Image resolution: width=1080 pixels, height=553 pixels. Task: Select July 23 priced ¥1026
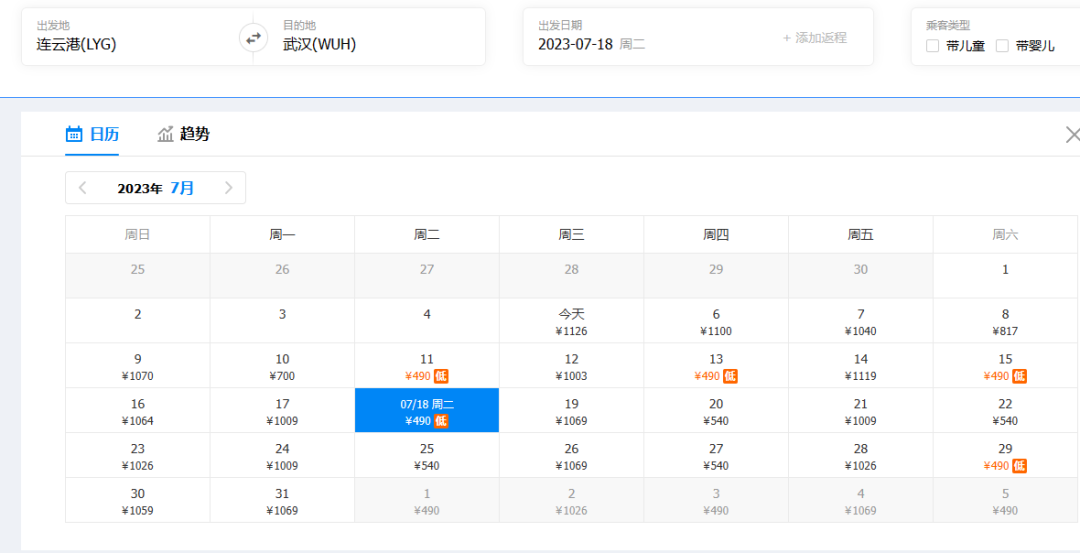coord(138,455)
